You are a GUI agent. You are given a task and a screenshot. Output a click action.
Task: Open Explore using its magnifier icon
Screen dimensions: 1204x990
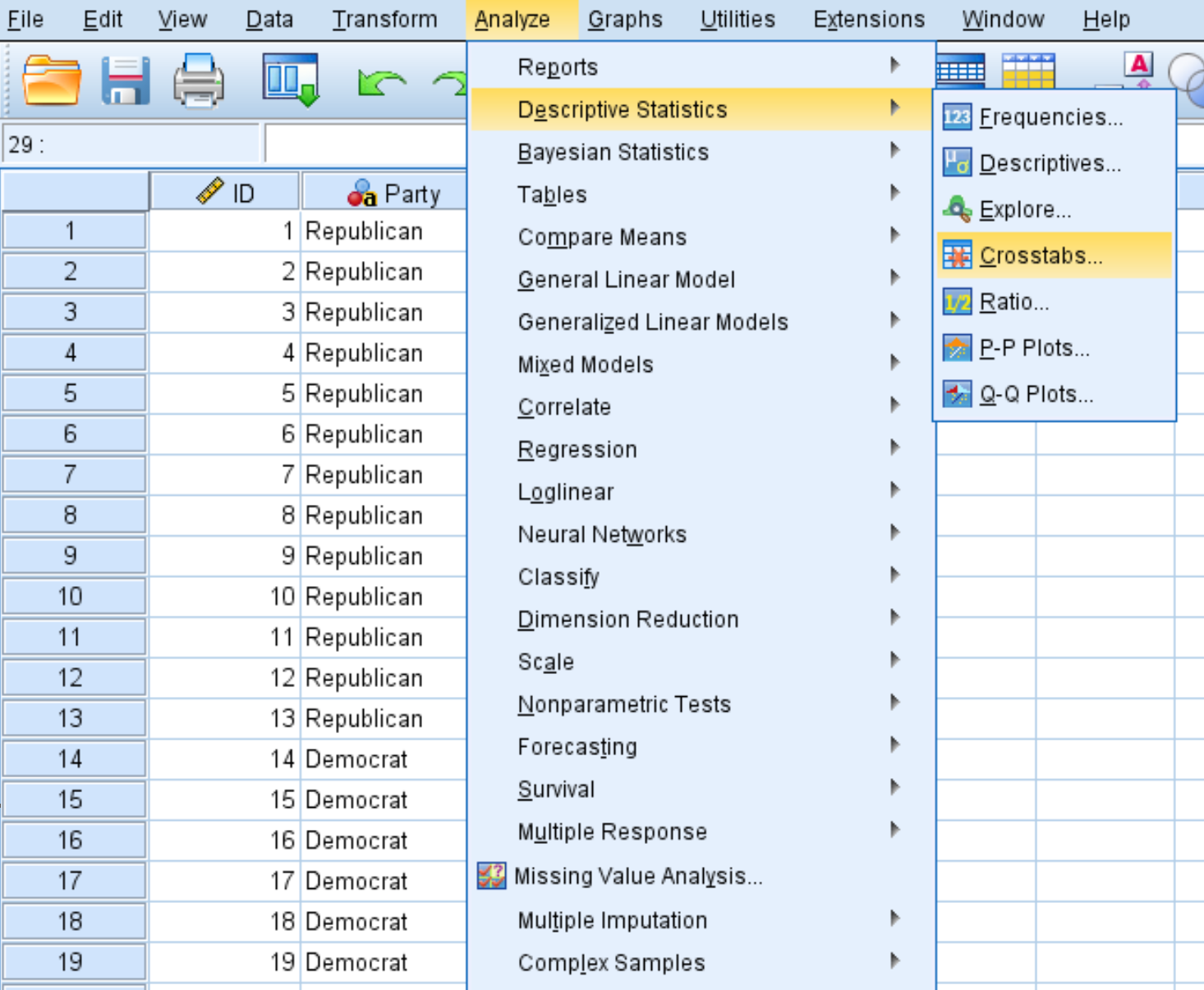[956, 209]
